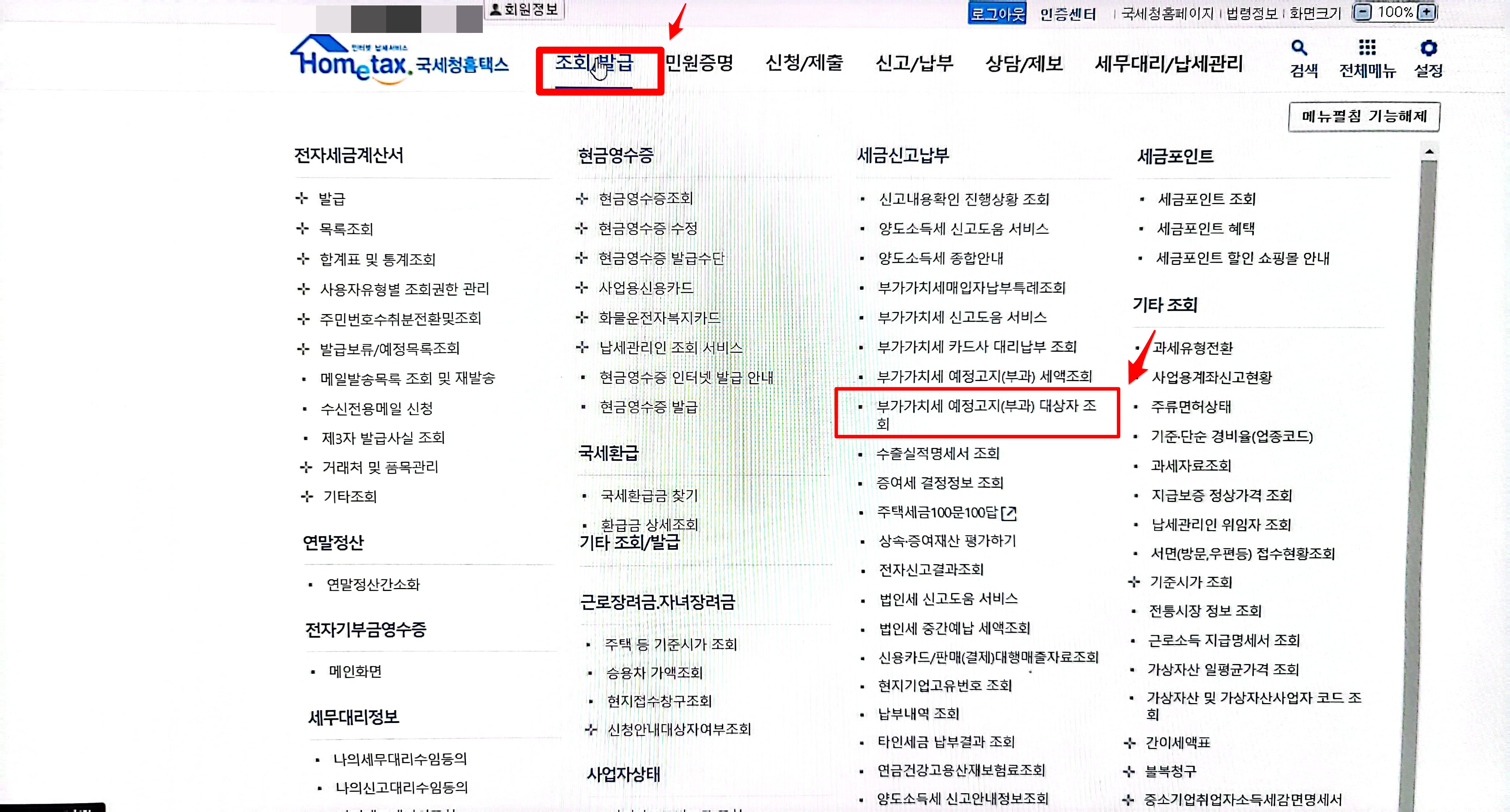Open the settings gear icon
This screenshot has height=812, width=1510.
click(x=1429, y=48)
